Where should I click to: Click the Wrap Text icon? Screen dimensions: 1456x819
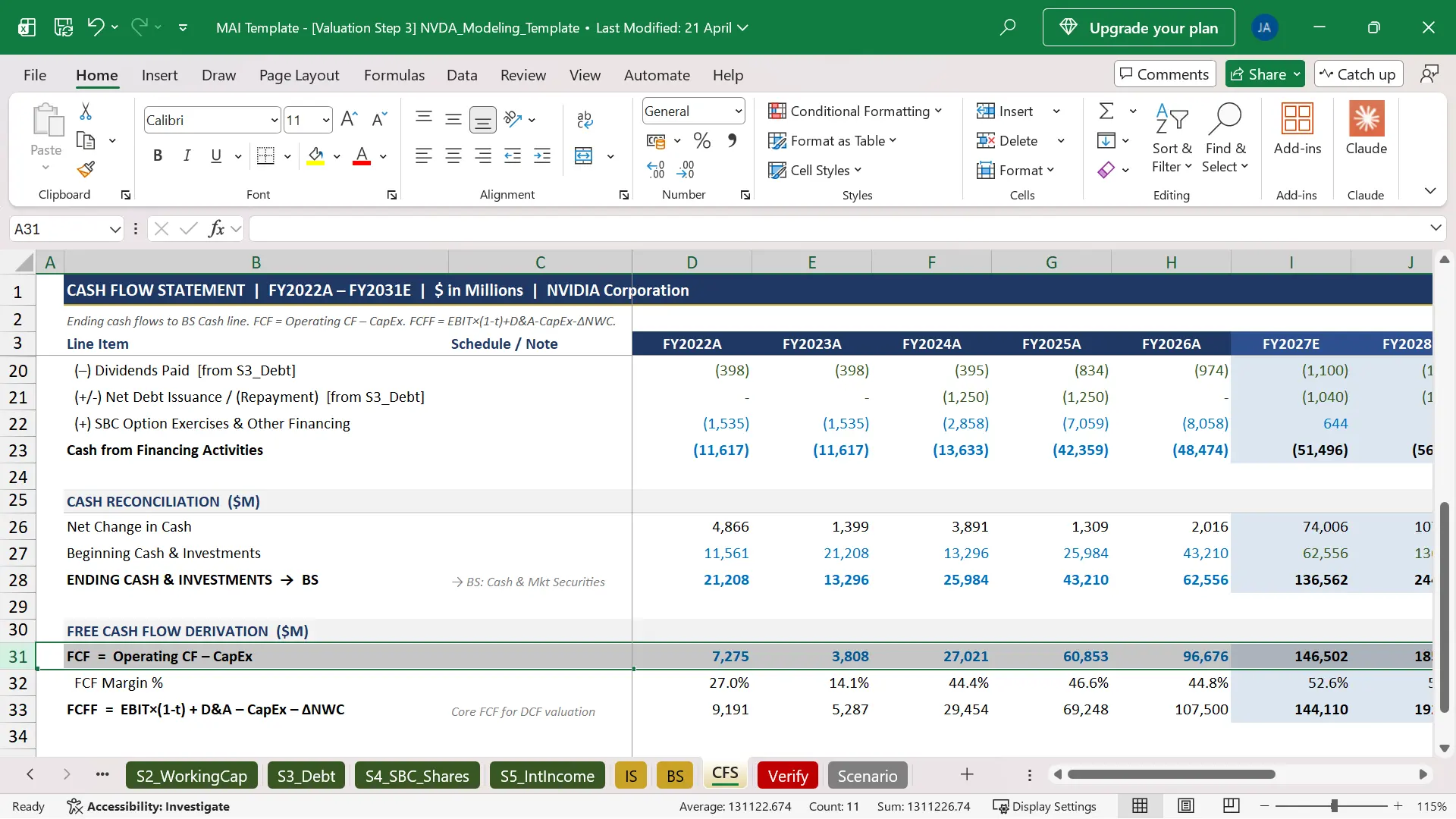584,119
